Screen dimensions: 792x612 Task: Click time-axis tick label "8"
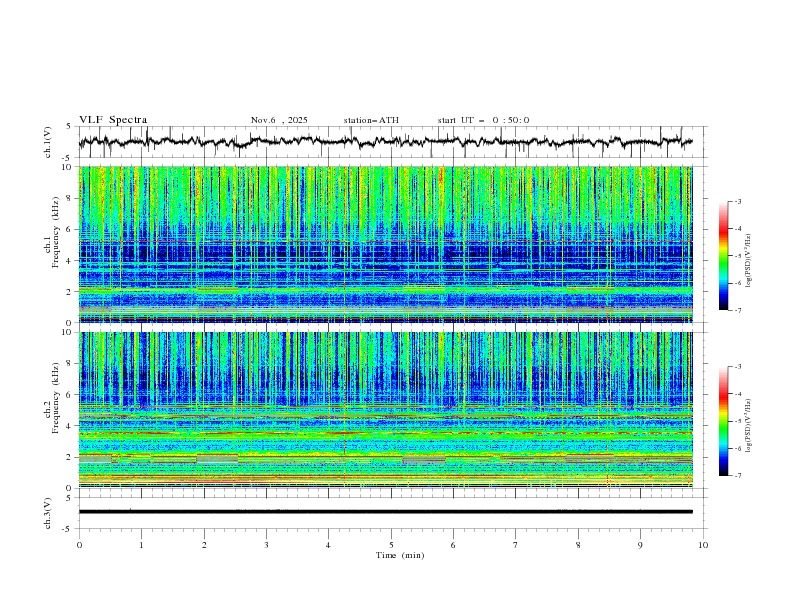(x=578, y=545)
